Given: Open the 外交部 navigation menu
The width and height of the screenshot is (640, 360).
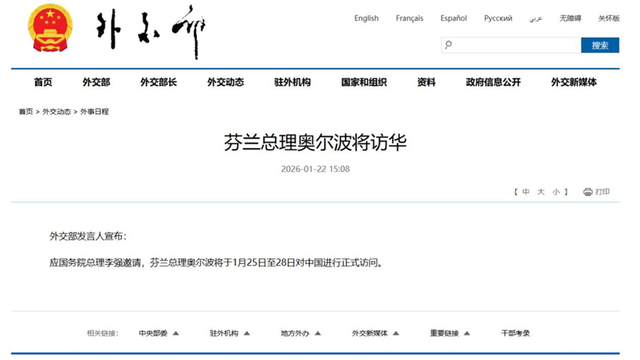Looking at the screenshot, I should coord(96,82).
